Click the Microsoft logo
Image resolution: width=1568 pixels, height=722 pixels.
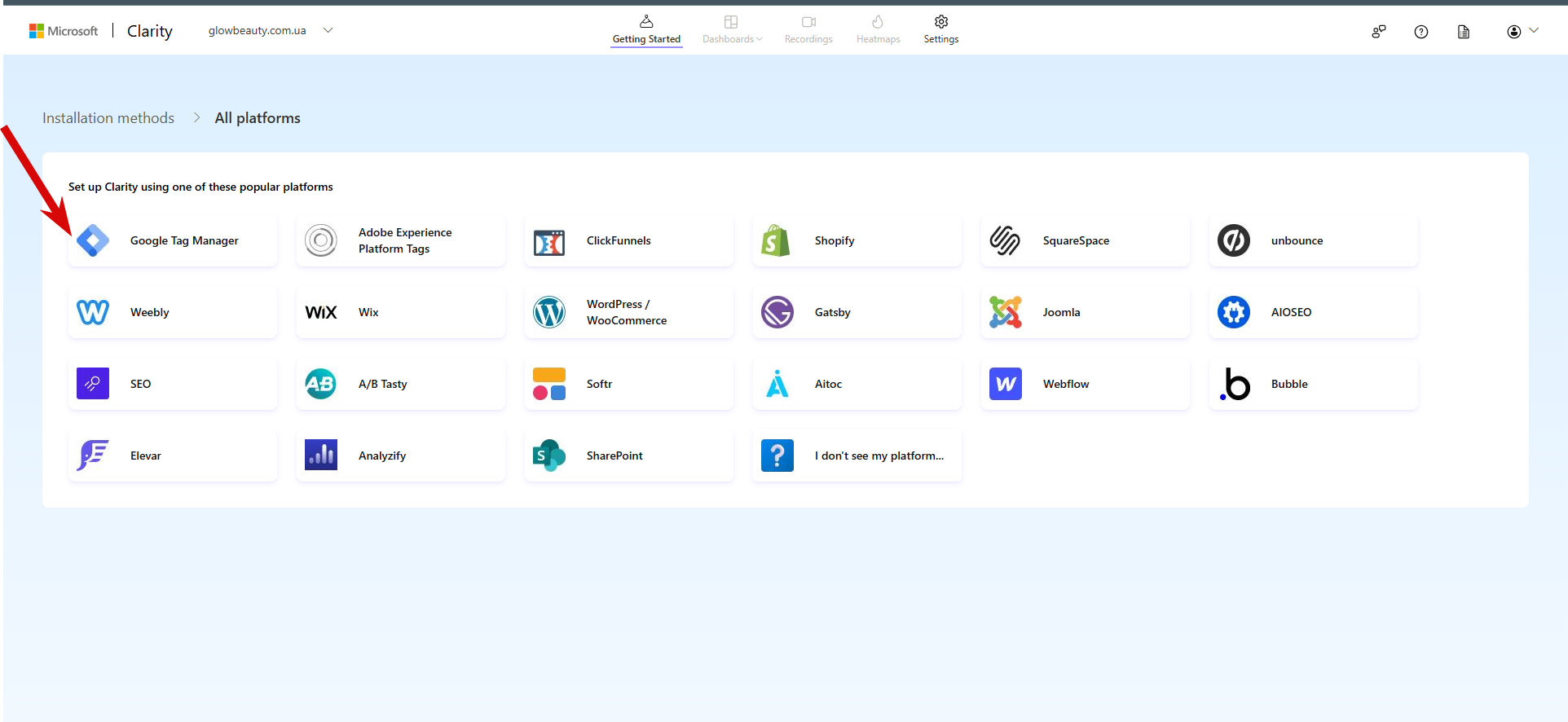(x=64, y=31)
